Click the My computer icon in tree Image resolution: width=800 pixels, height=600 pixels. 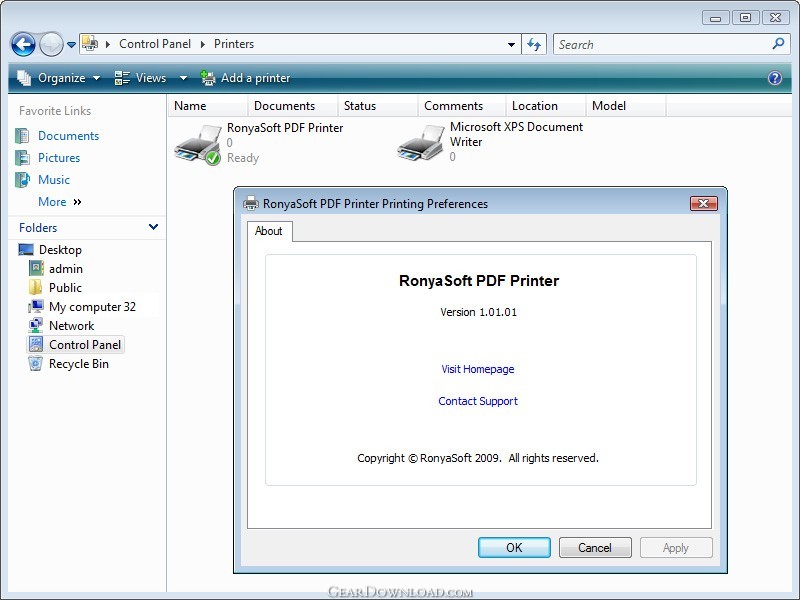[x=36, y=306]
